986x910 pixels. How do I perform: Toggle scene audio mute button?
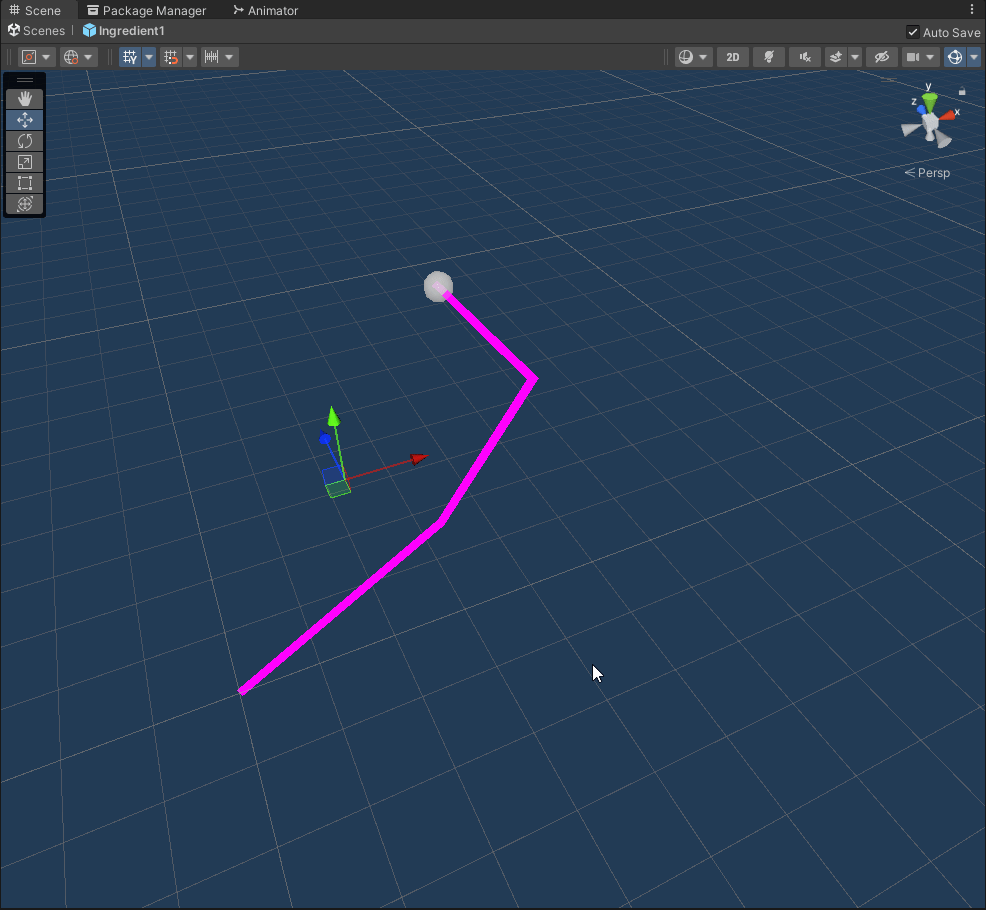click(805, 57)
